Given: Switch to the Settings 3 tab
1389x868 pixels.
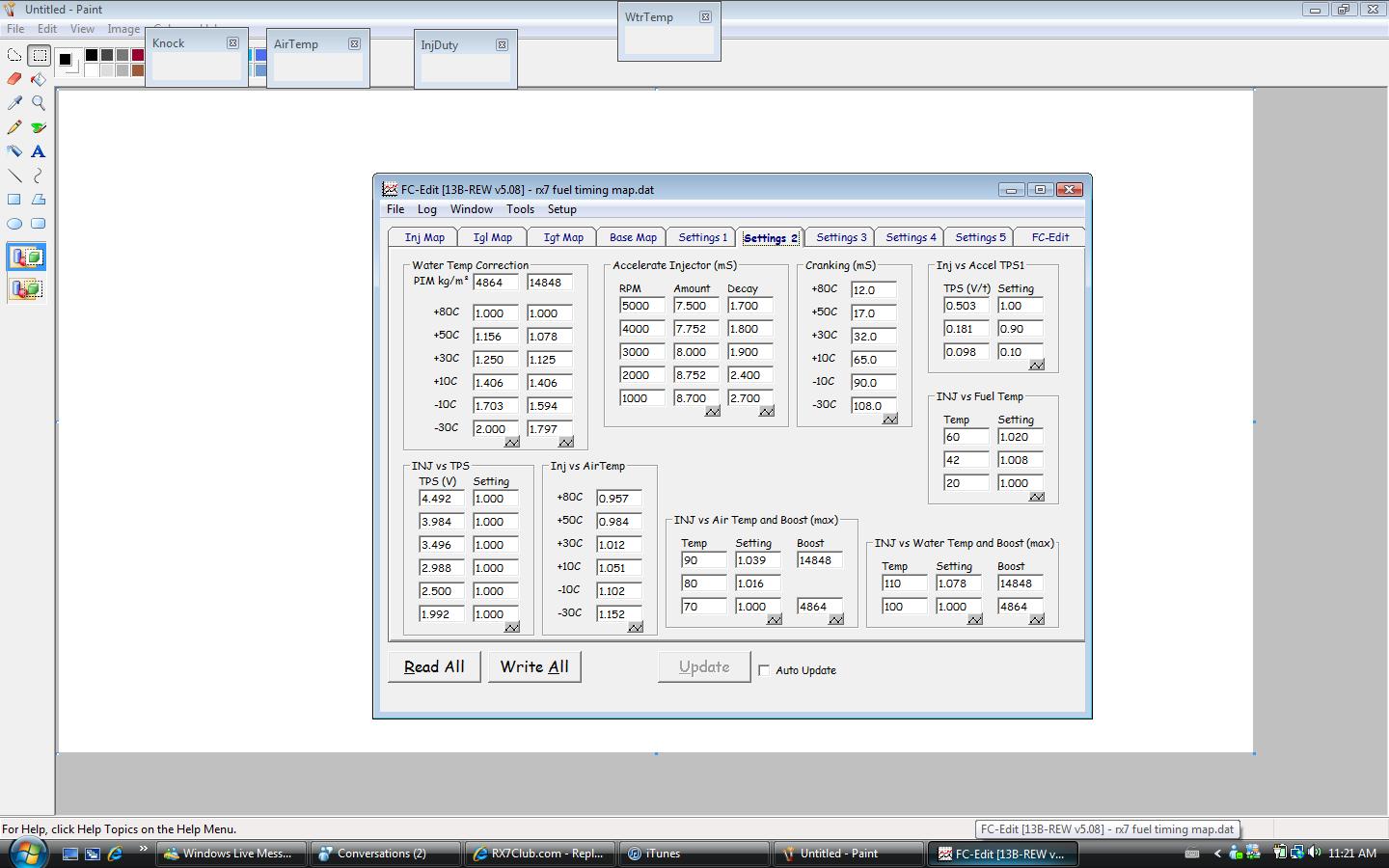Looking at the screenshot, I should [x=841, y=237].
